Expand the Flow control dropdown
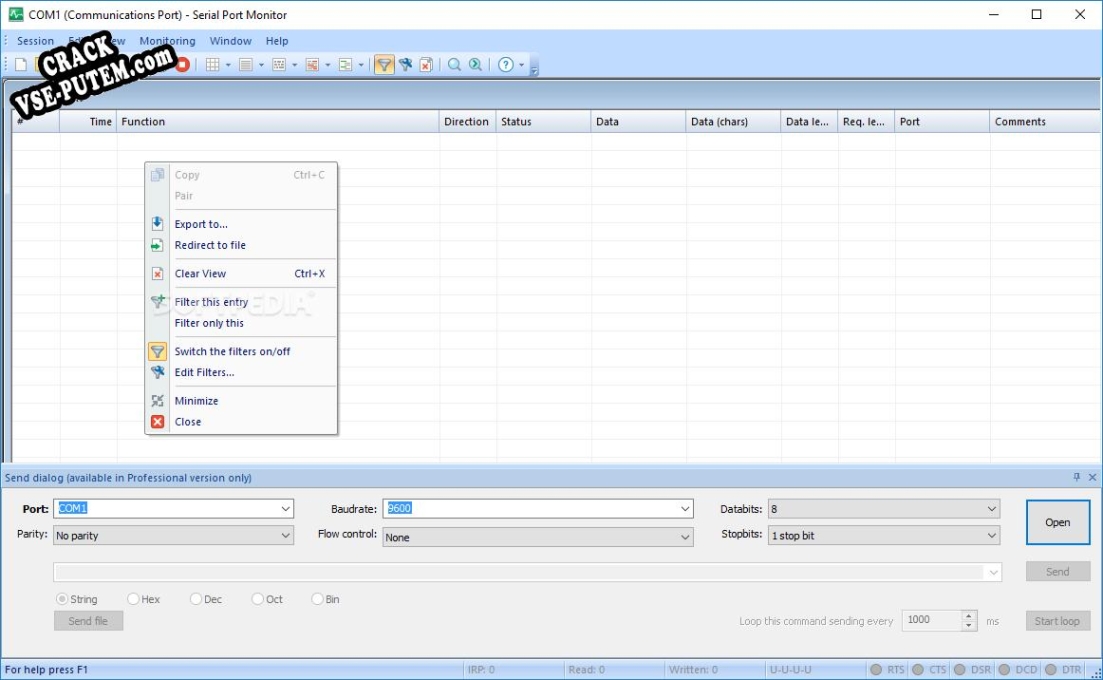Viewport: 1103px width, 680px height. pyautogui.click(x=684, y=537)
